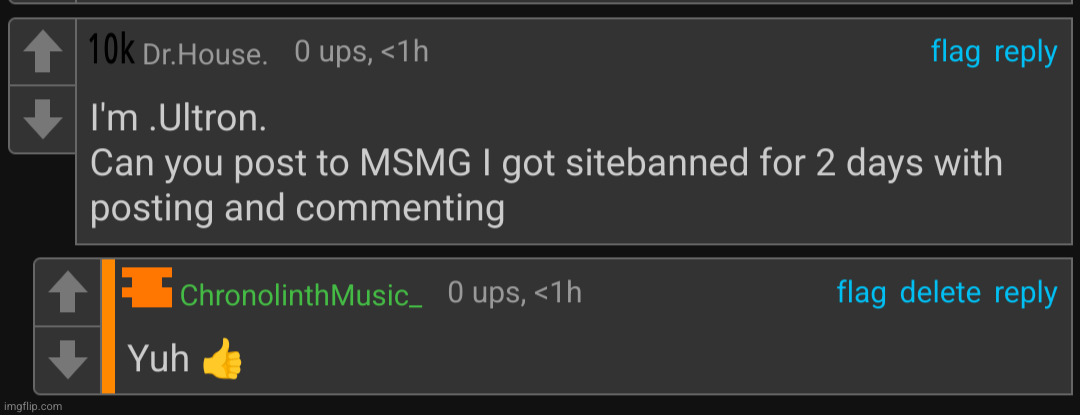Image resolution: width=1080 pixels, height=415 pixels.
Task: Reply to the Dr.House. comment
Action: point(1025,53)
